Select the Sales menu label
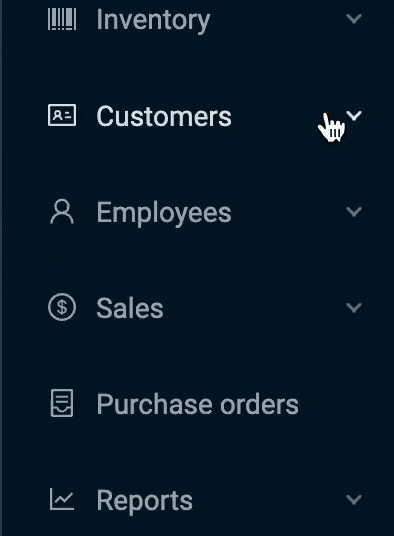Image resolution: width=394 pixels, height=536 pixels. coord(130,308)
